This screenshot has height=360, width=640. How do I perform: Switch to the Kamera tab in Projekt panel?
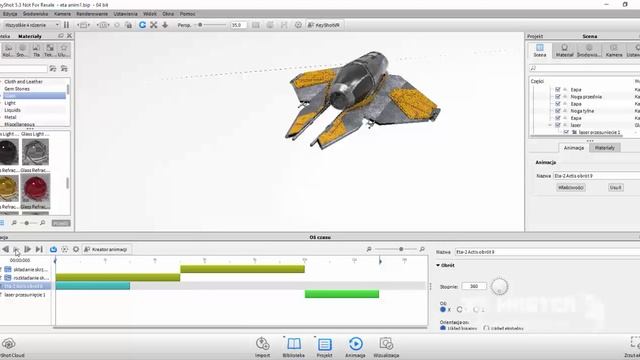(614, 51)
